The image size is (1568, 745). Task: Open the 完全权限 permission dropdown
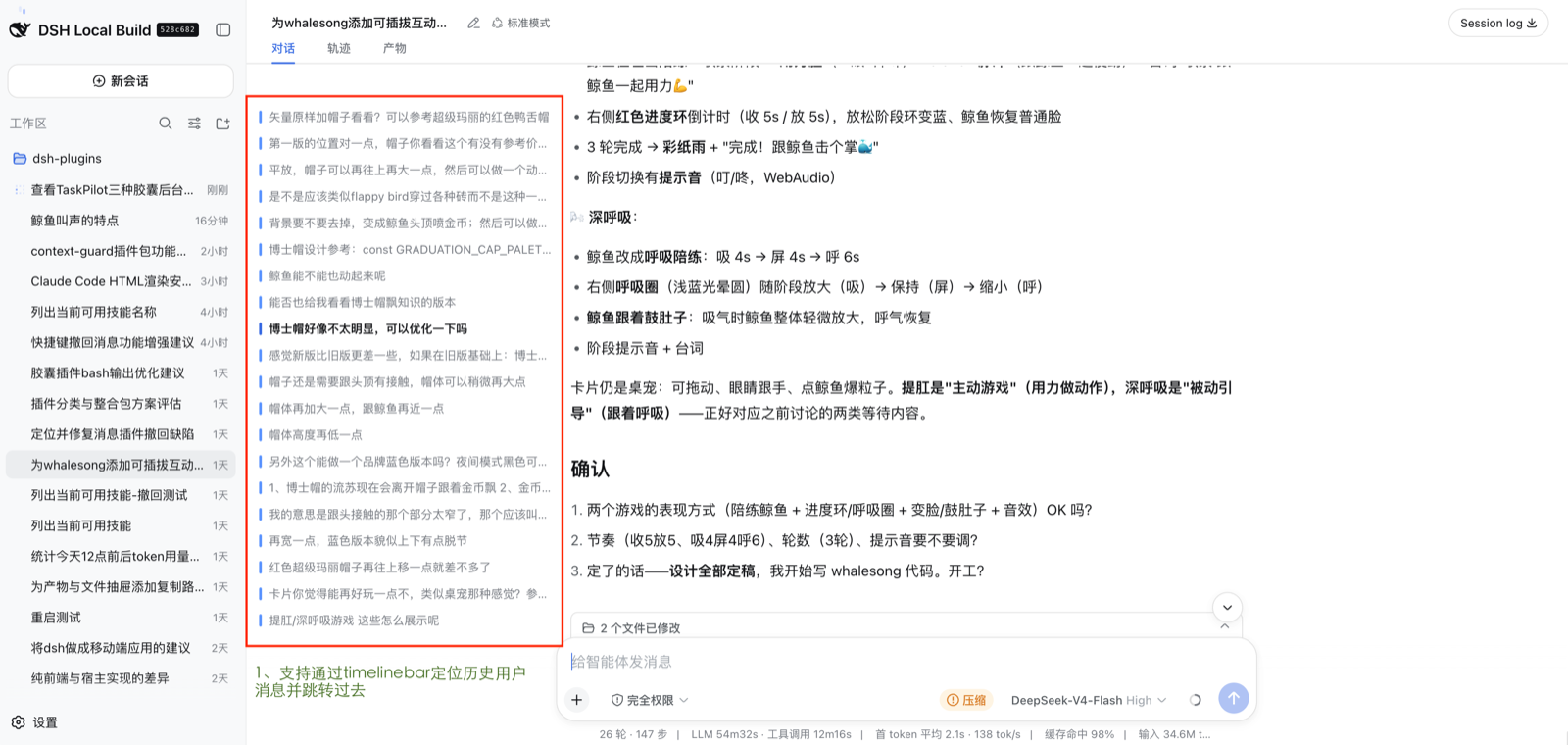pos(650,700)
